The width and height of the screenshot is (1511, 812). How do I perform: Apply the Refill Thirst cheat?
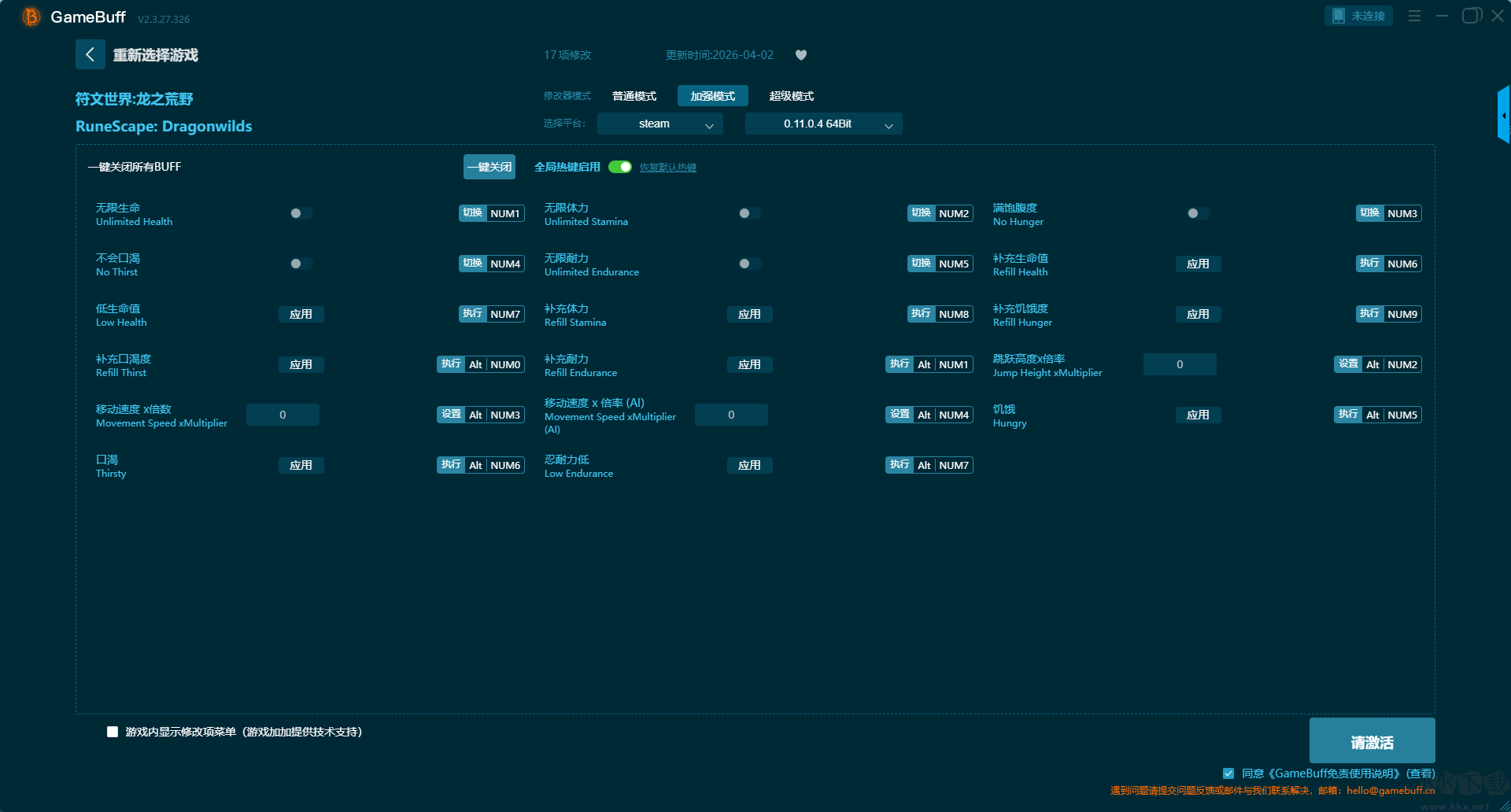301,364
